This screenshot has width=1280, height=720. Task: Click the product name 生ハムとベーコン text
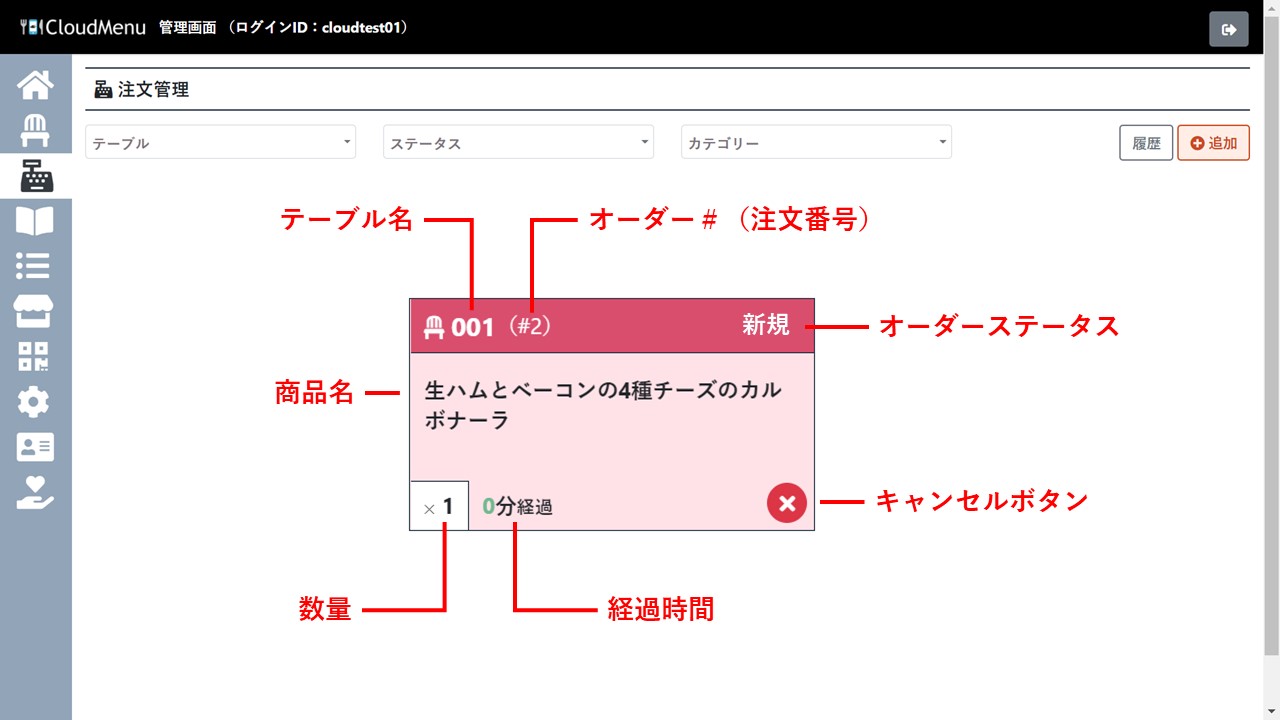(x=602, y=405)
